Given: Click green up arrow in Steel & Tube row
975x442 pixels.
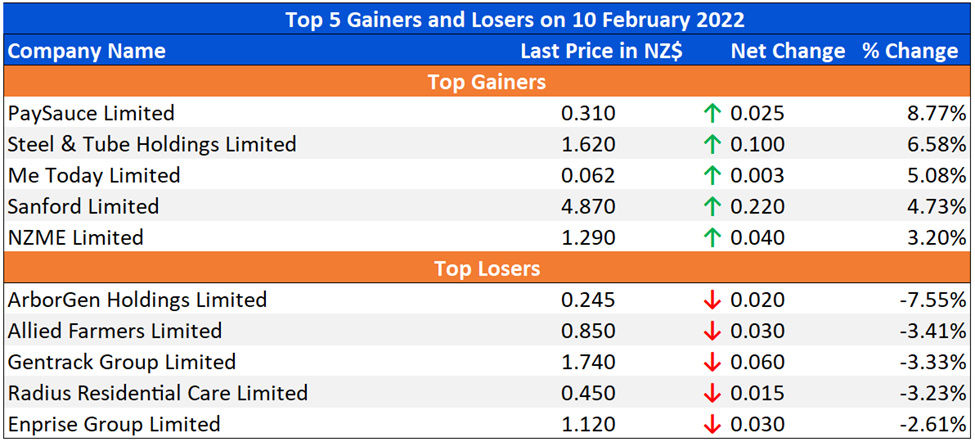Looking at the screenshot, I should pos(712,144).
